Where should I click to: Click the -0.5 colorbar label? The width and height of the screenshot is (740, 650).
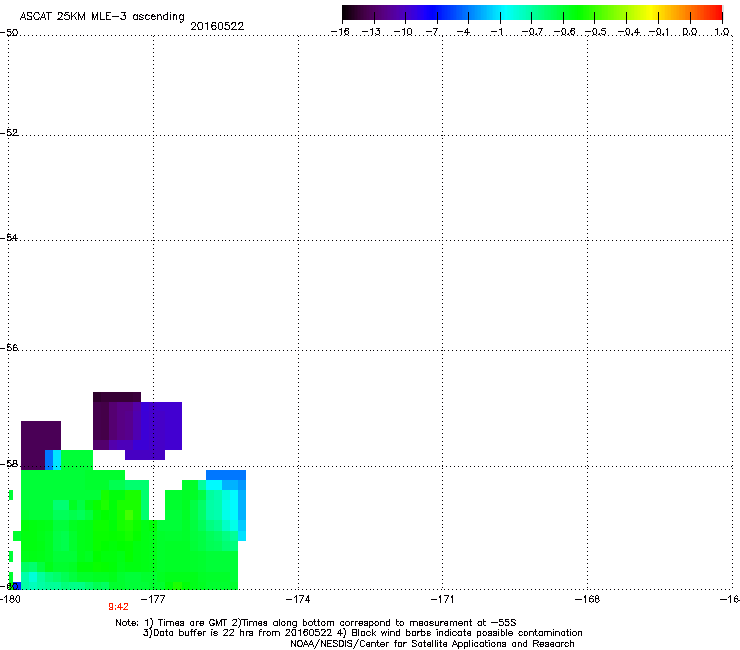pos(596,32)
